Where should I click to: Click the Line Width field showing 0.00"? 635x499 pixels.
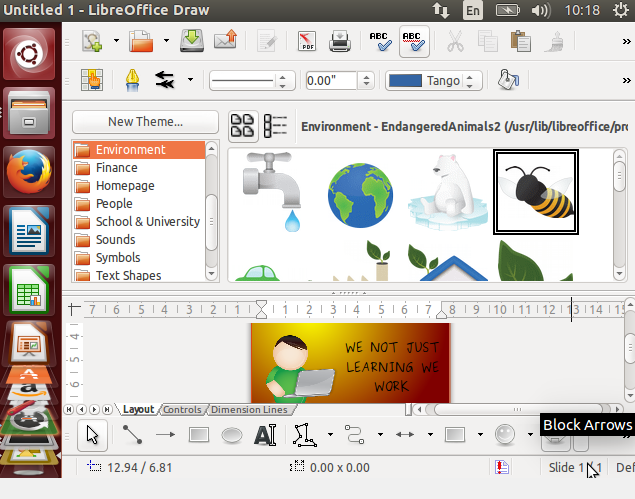331,81
